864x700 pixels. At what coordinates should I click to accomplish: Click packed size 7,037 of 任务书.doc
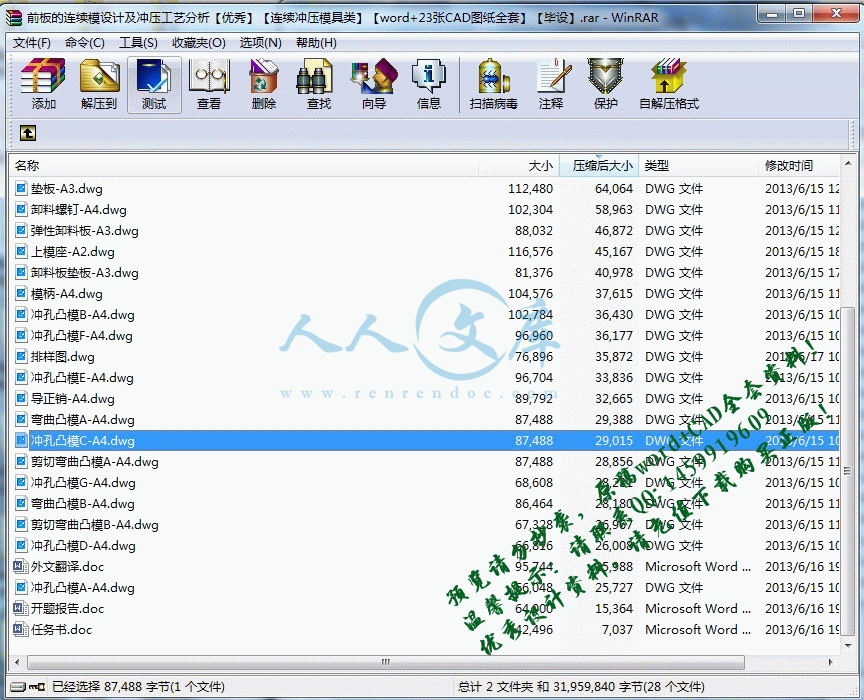pyautogui.click(x=617, y=629)
